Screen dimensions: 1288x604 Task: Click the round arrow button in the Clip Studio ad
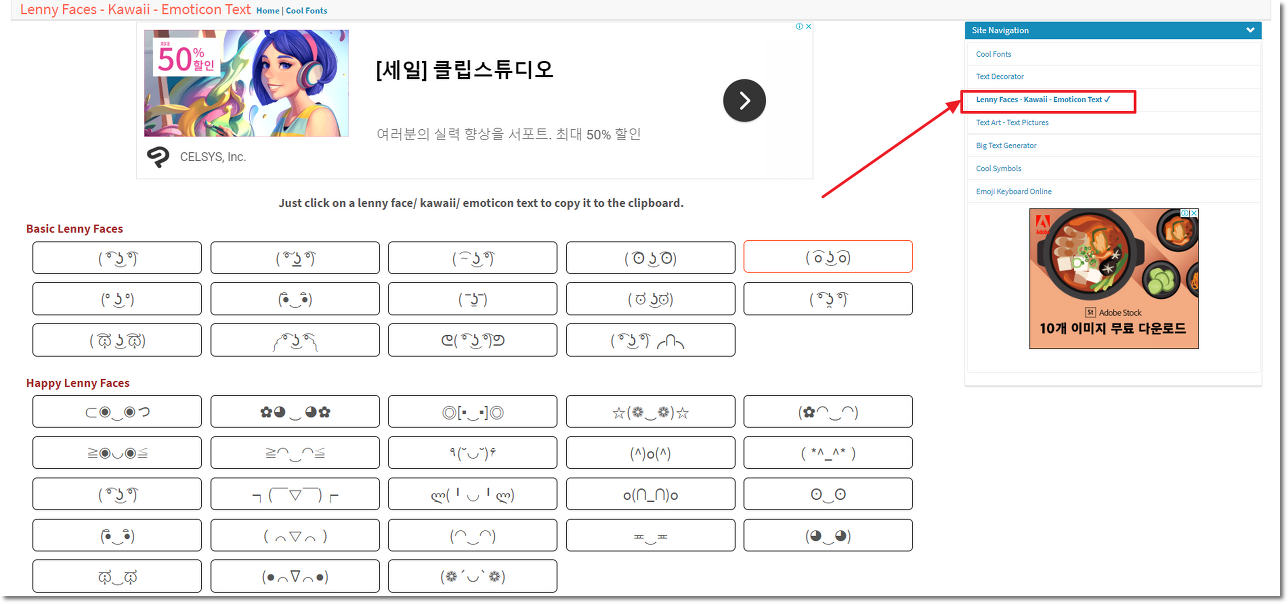click(x=744, y=101)
